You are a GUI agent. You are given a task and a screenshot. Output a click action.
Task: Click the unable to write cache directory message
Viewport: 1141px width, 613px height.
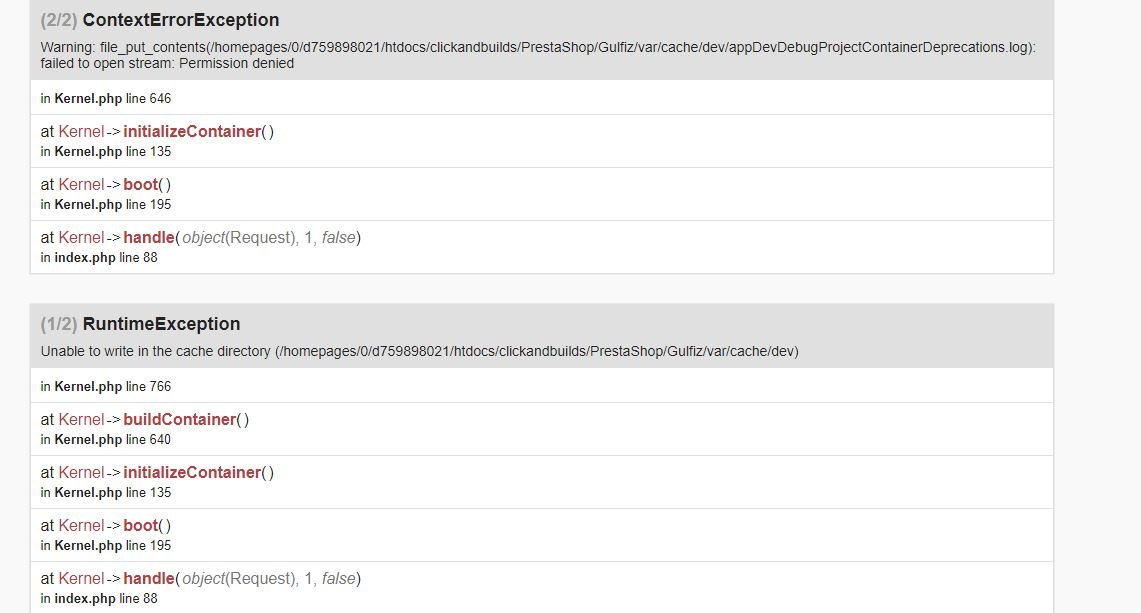[419, 352]
